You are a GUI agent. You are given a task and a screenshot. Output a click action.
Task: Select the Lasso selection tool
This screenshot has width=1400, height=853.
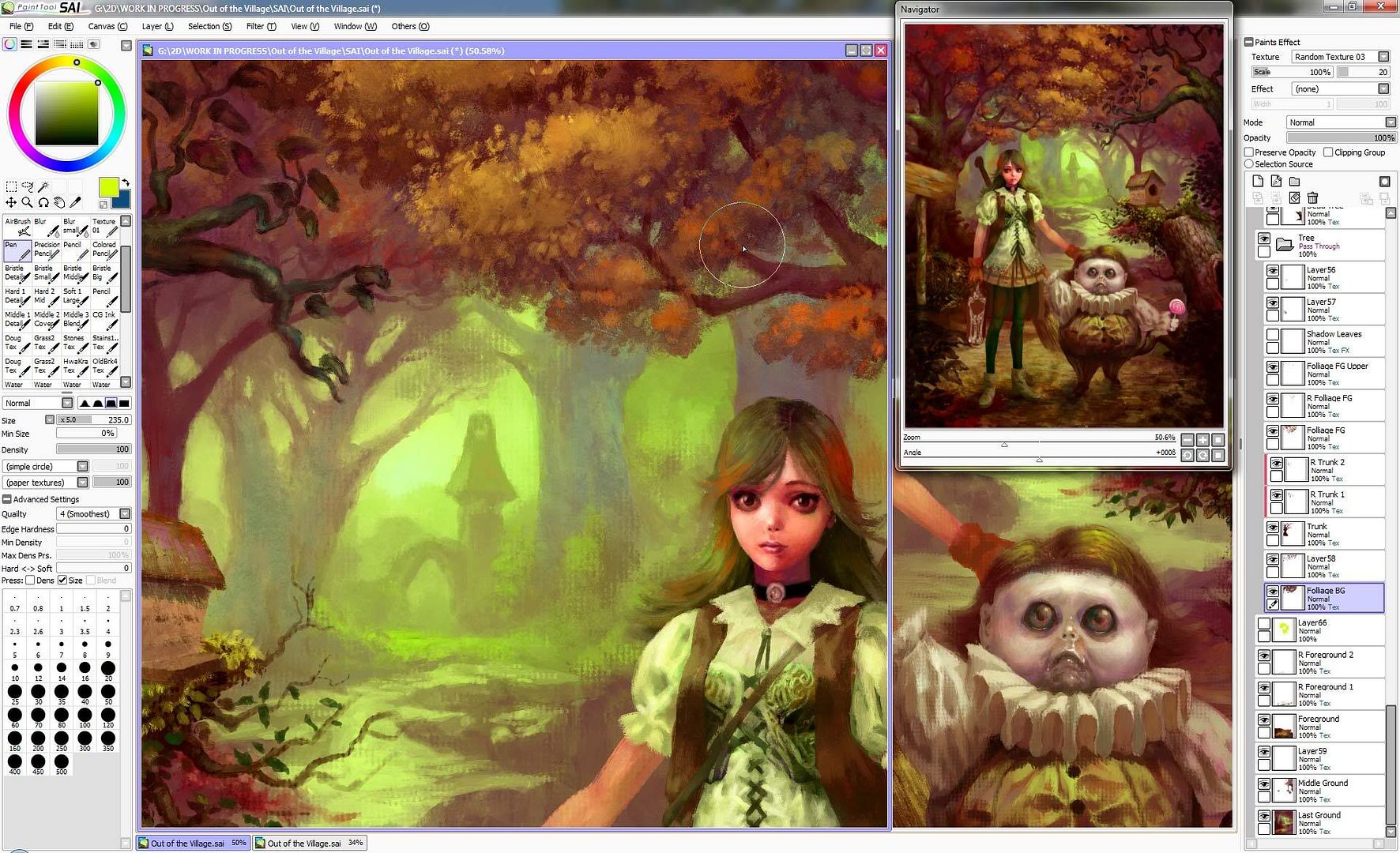pos(28,187)
